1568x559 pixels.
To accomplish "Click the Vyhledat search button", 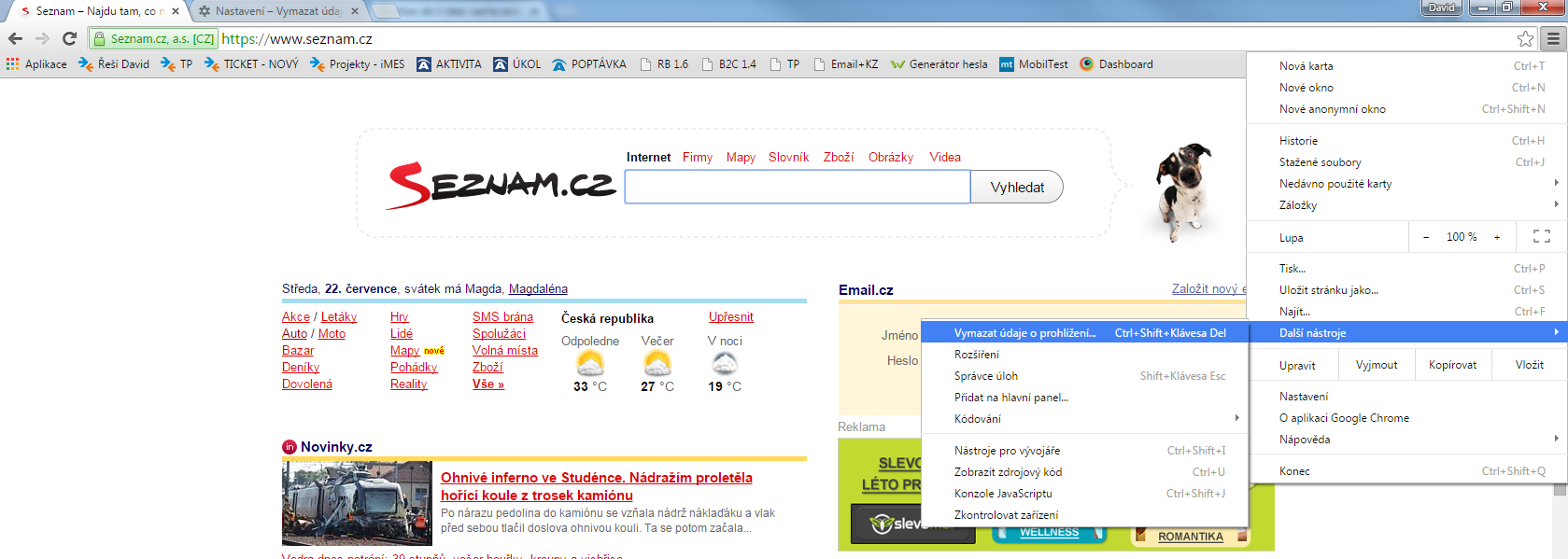I will pos(1017,188).
